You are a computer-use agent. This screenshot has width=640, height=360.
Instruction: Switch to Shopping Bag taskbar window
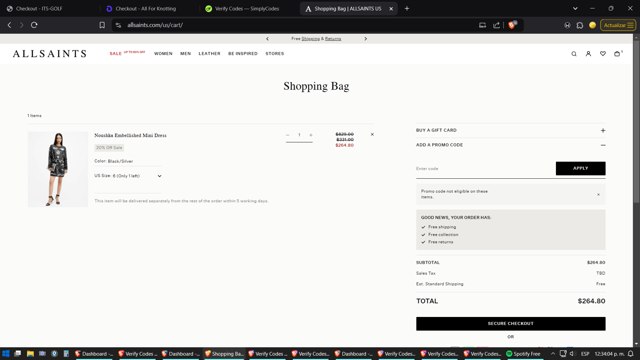click(x=224, y=353)
